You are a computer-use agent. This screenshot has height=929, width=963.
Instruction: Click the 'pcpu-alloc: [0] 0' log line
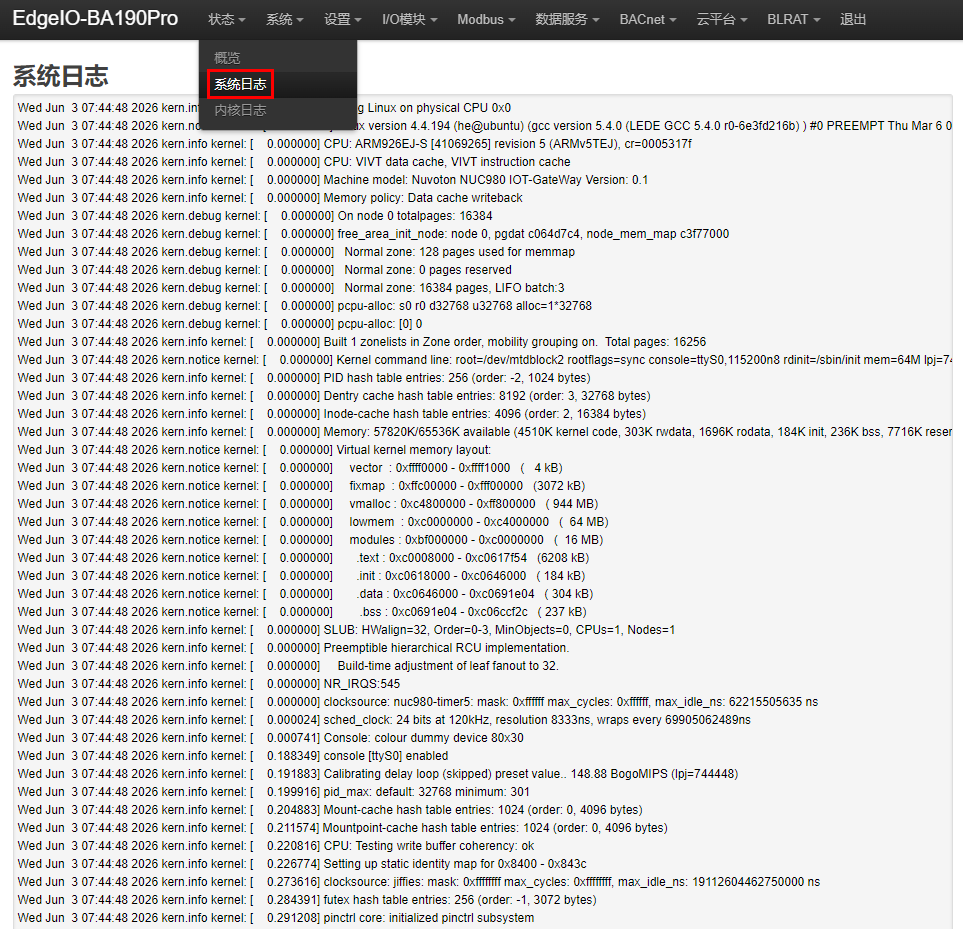pos(220,324)
